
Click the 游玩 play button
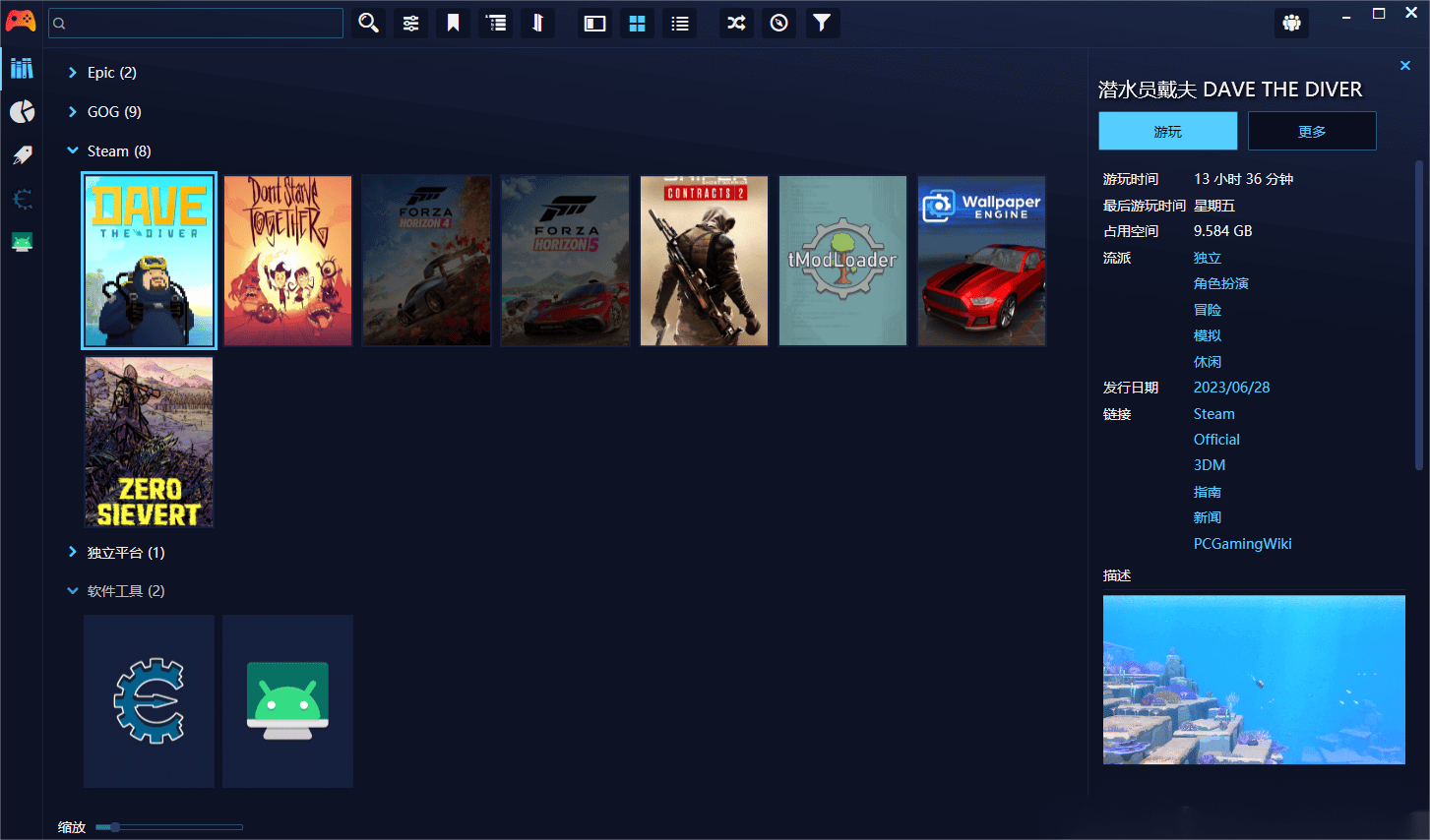click(1168, 131)
